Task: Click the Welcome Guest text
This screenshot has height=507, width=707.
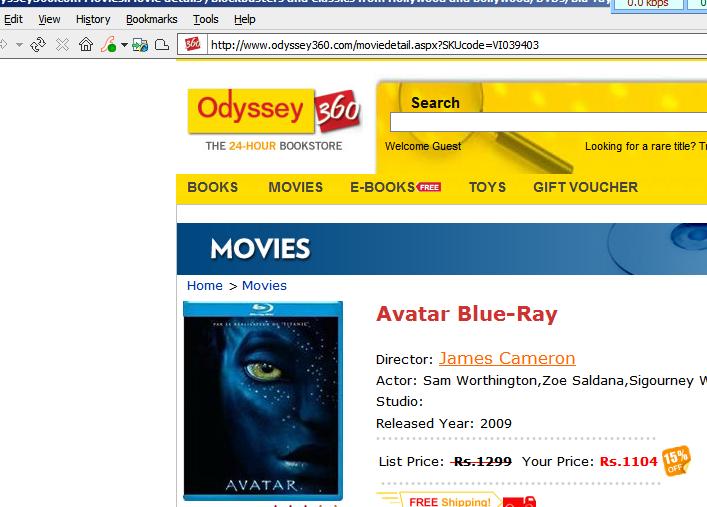Action: [x=423, y=146]
